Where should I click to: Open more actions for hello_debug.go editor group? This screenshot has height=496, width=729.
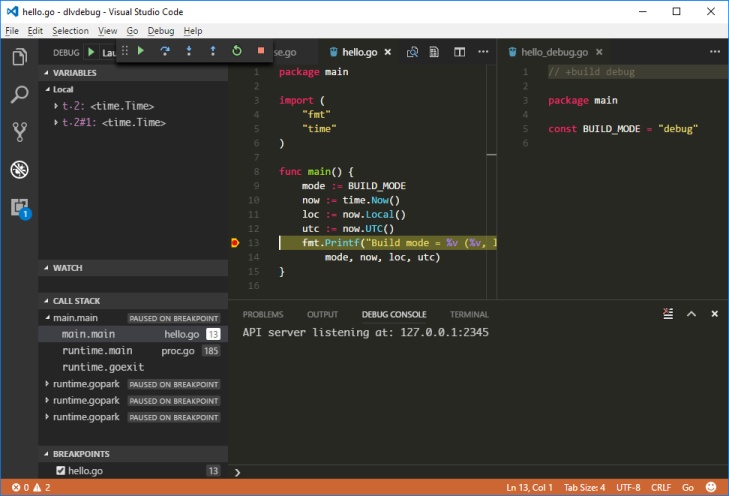pos(715,52)
